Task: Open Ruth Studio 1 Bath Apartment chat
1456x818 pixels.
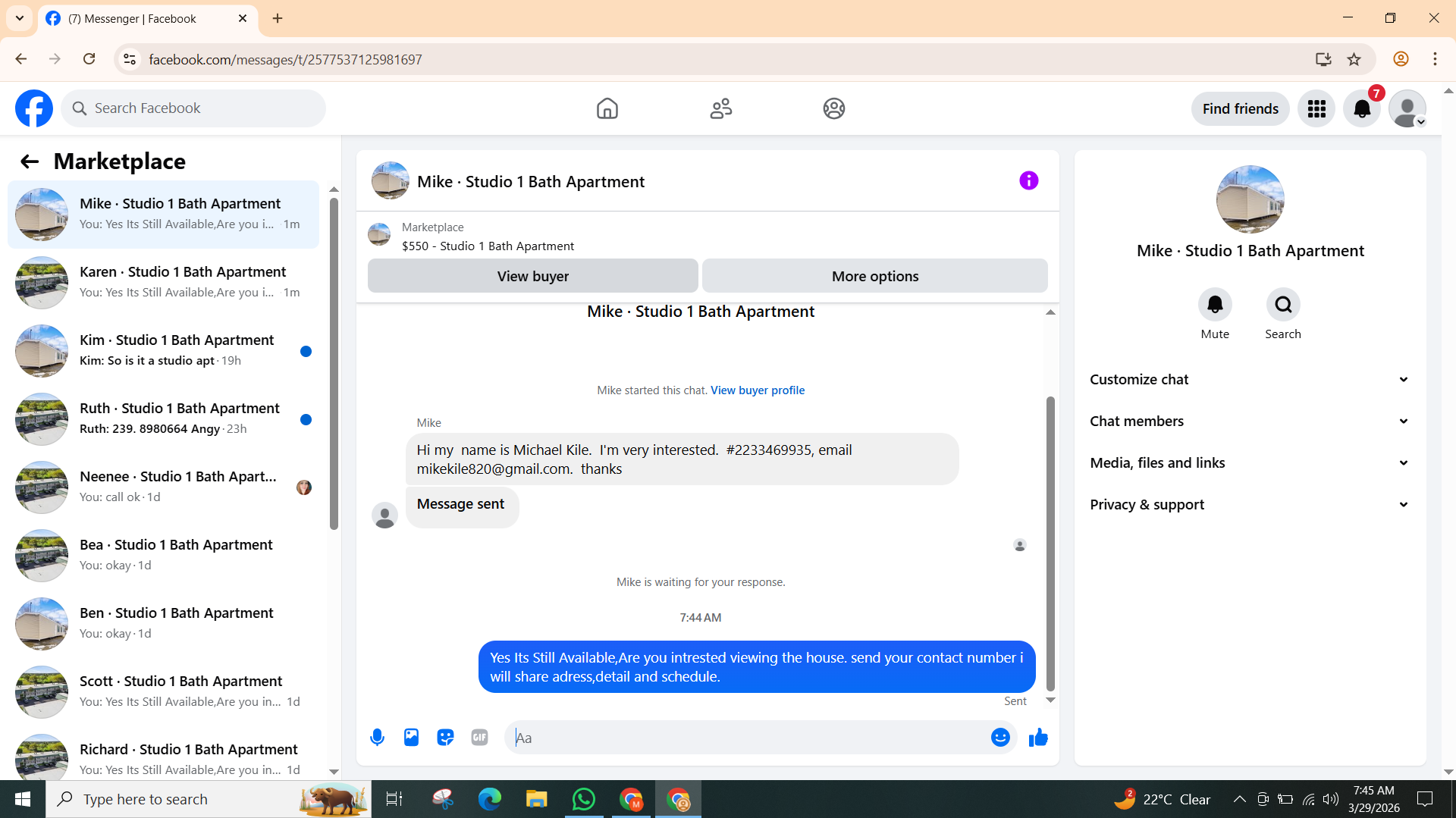Action: pos(163,419)
